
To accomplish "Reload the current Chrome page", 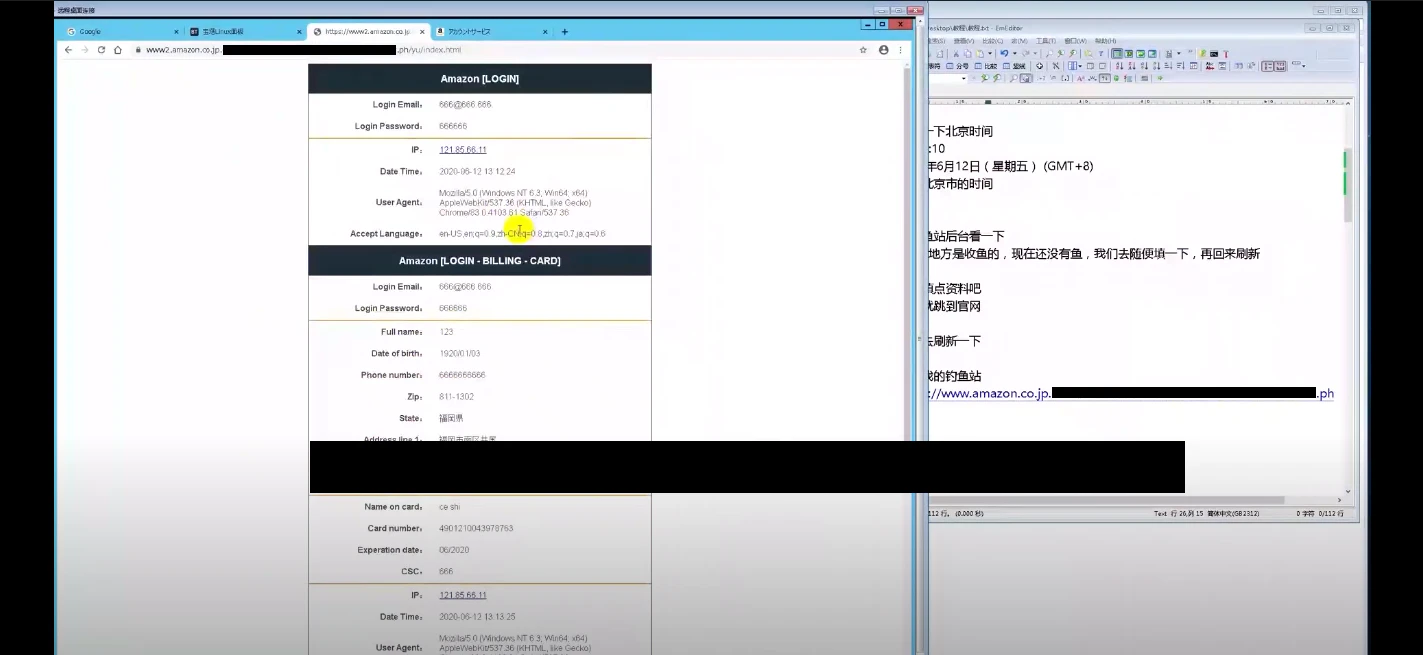I will [101, 49].
